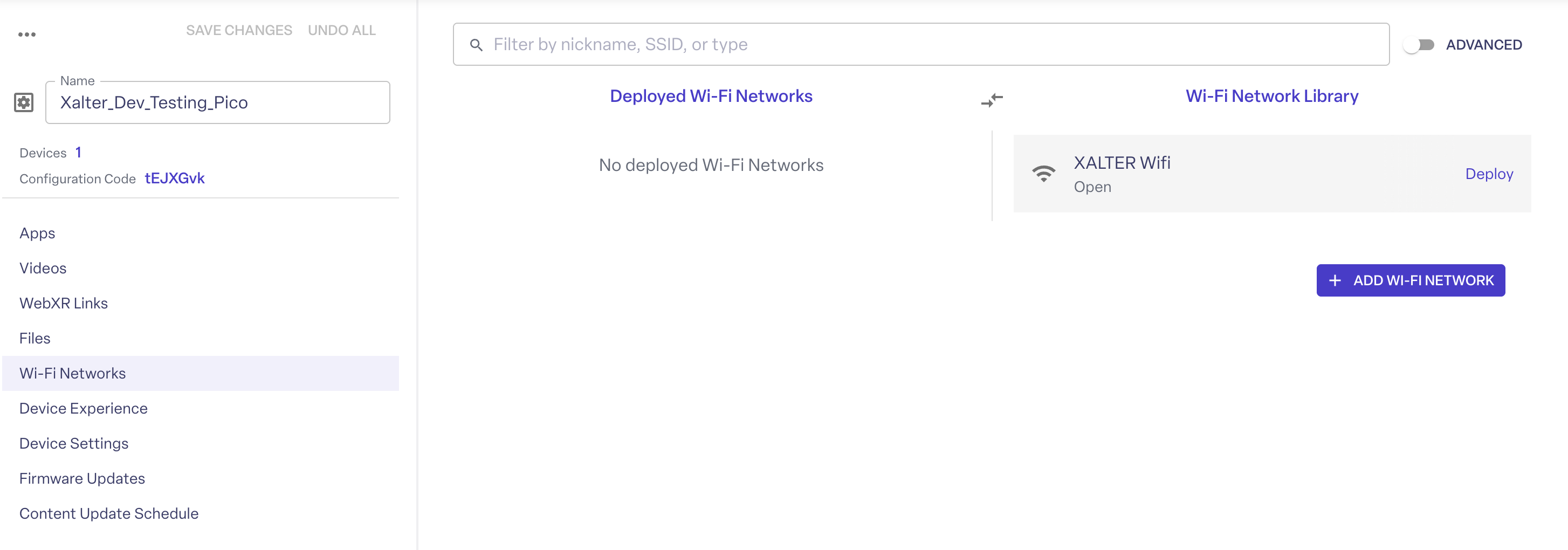
Task: Click the 'Open' security type text
Action: (x=1092, y=188)
